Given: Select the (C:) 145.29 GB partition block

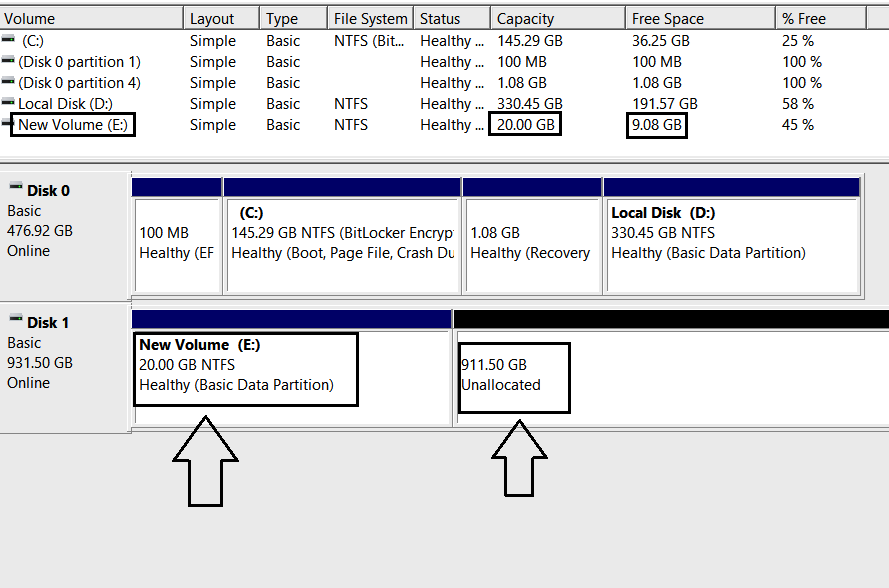Looking at the screenshot, I should pyautogui.click(x=342, y=236).
